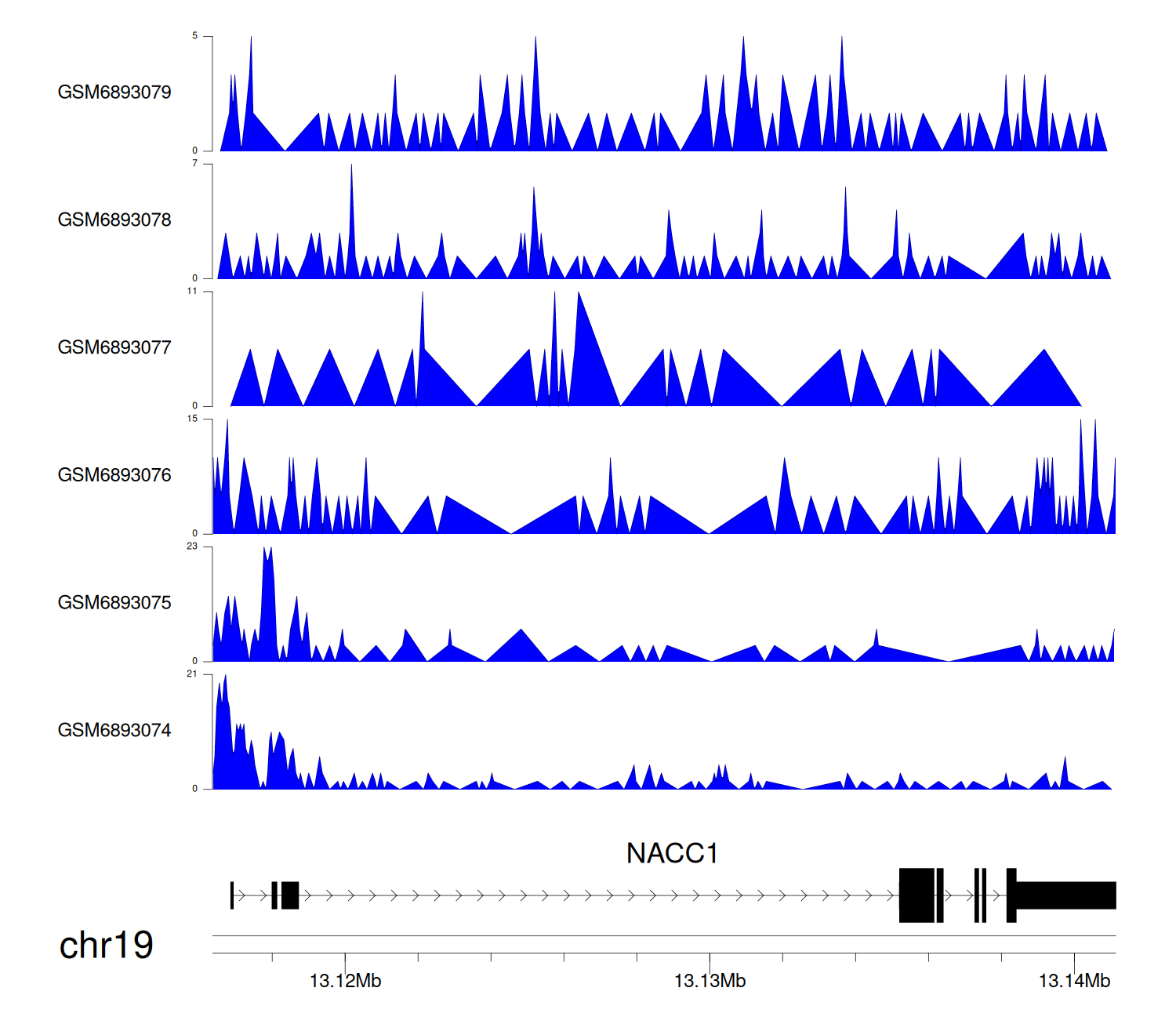The height and width of the screenshot is (1035, 1176).
Task: Click the GSM6893077 track name
Action: click(x=114, y=348)
